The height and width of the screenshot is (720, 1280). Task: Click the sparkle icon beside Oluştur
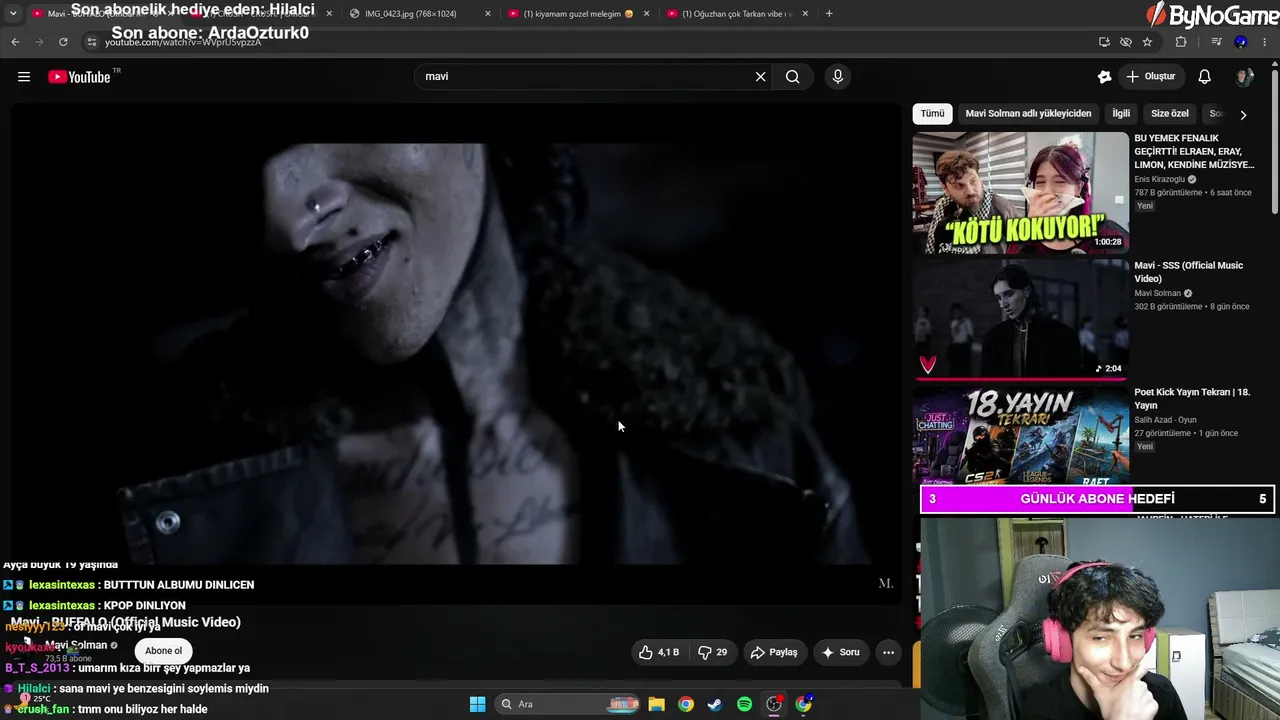point(1105,77)
